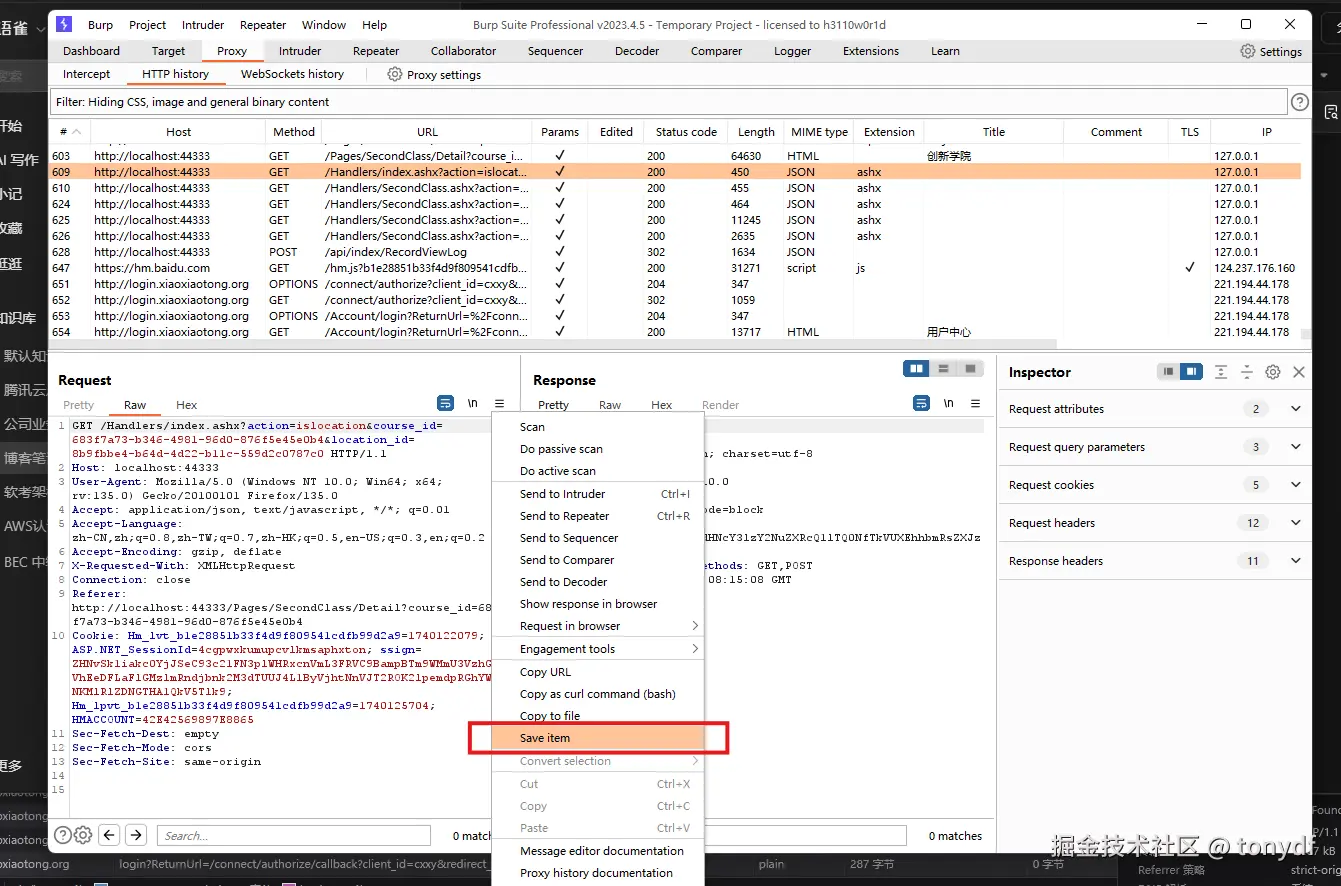Image resolution: width=1341 pixels, height=886 pixels.
Task: Open Engagement tools submenu
Action: pyautogui.click(x=598, y=649)
